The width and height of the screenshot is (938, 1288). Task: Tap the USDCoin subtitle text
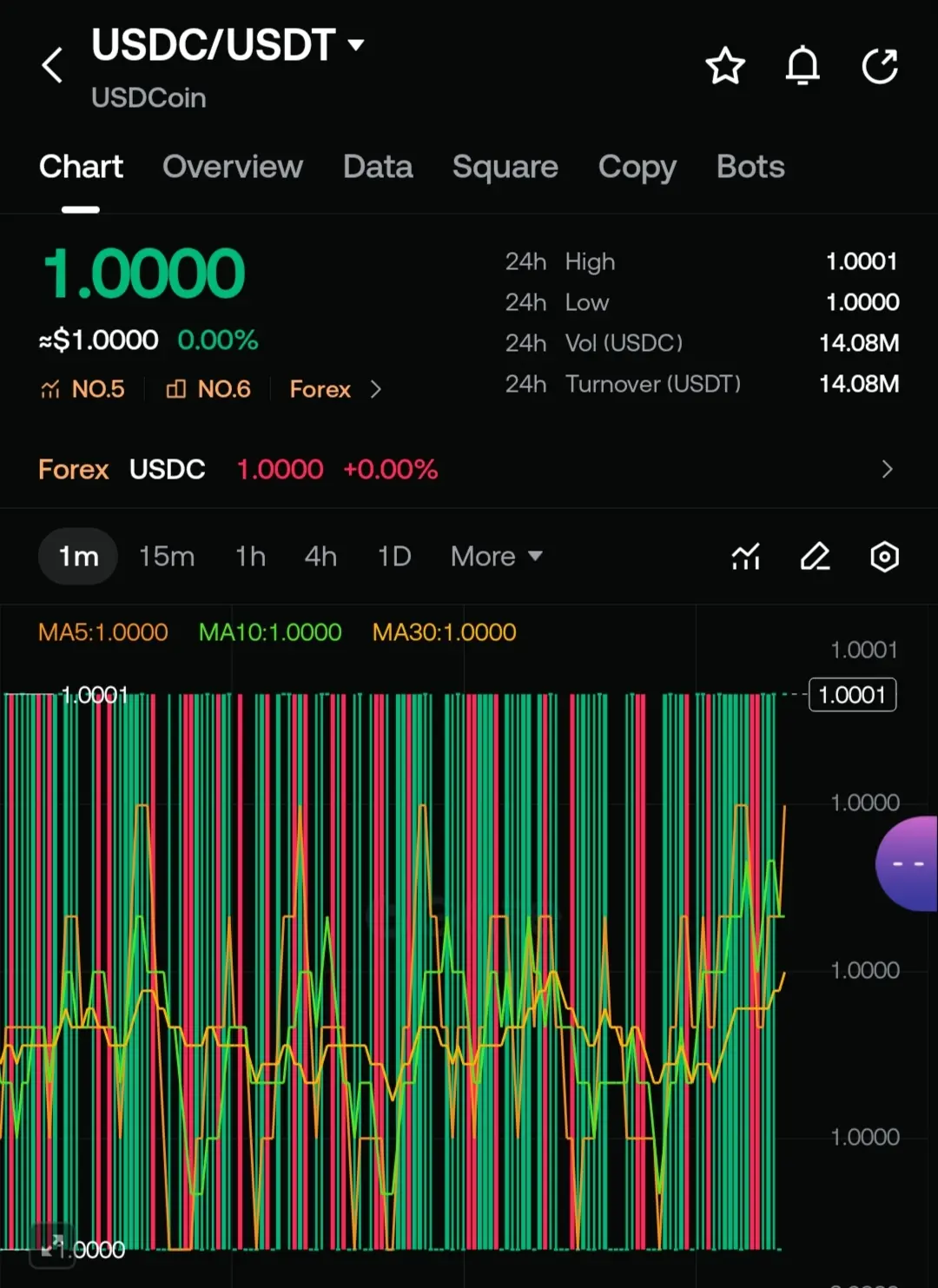(x=149, y=97)
